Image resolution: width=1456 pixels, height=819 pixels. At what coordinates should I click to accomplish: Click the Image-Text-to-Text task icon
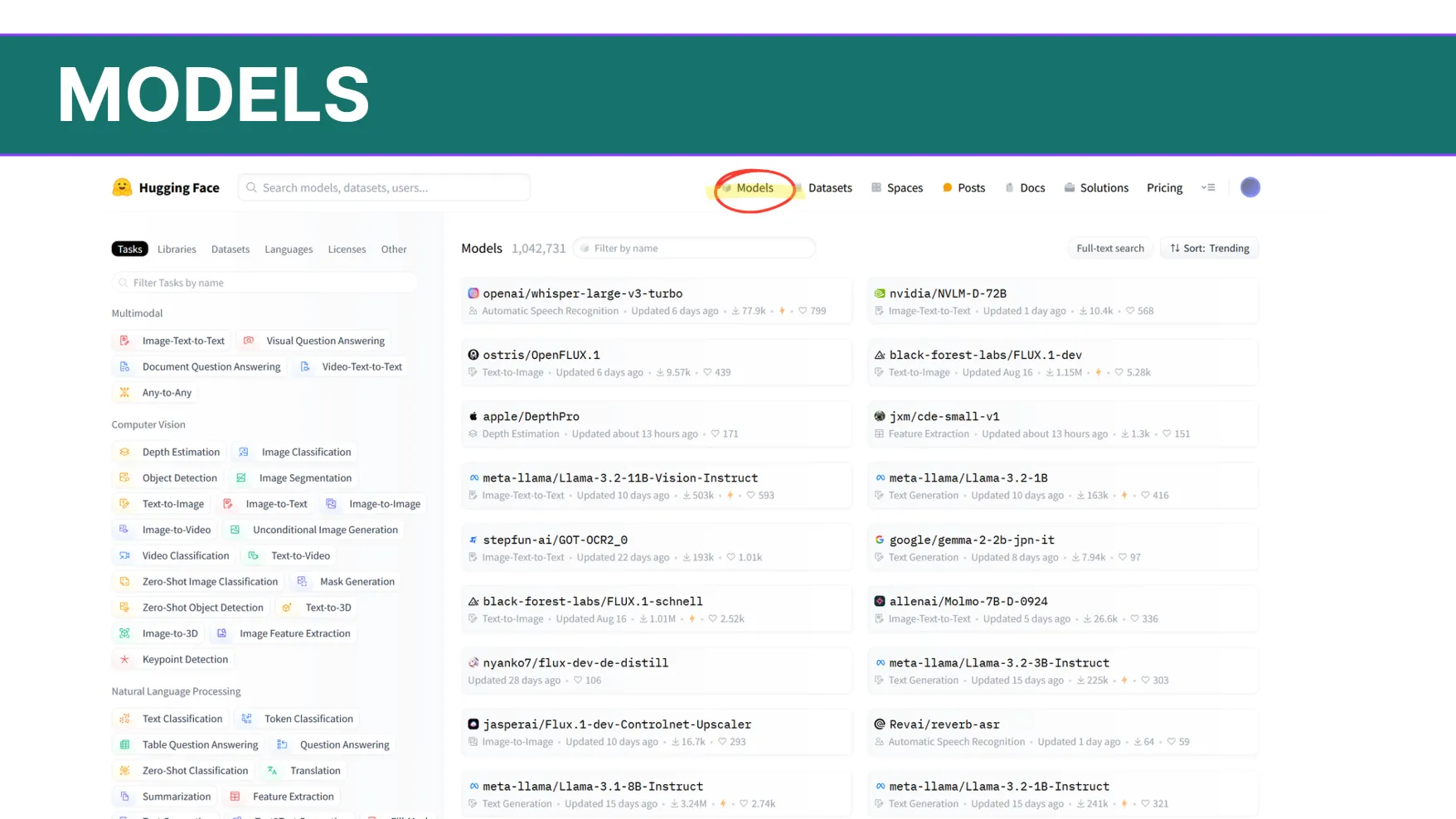pyautogui.click(x=124, y=341)
